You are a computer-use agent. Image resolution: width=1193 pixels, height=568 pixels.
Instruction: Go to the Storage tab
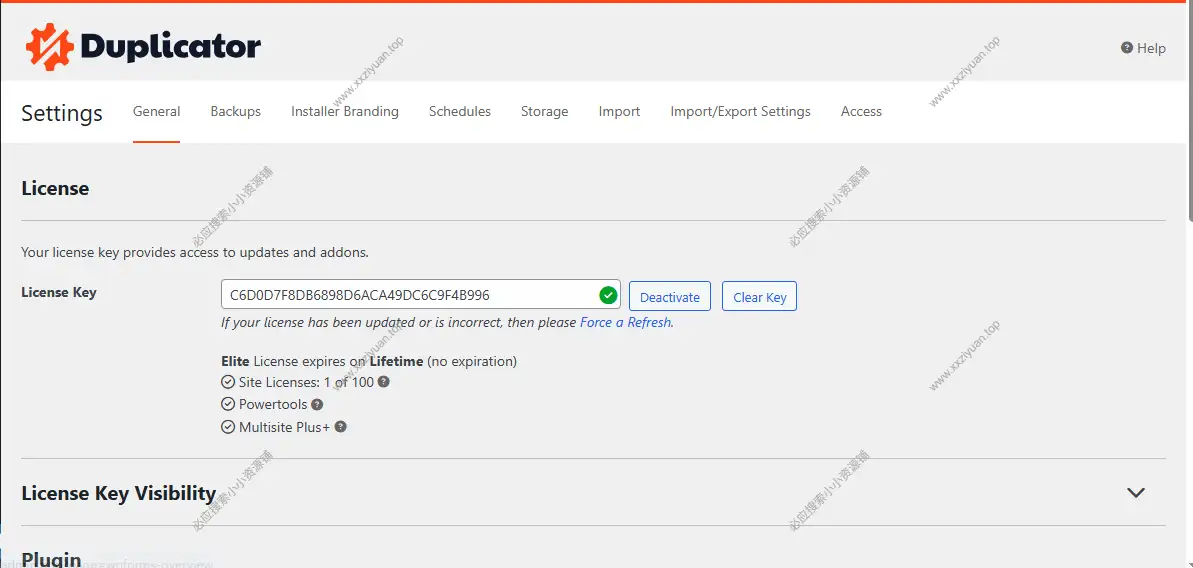[544, 112]
